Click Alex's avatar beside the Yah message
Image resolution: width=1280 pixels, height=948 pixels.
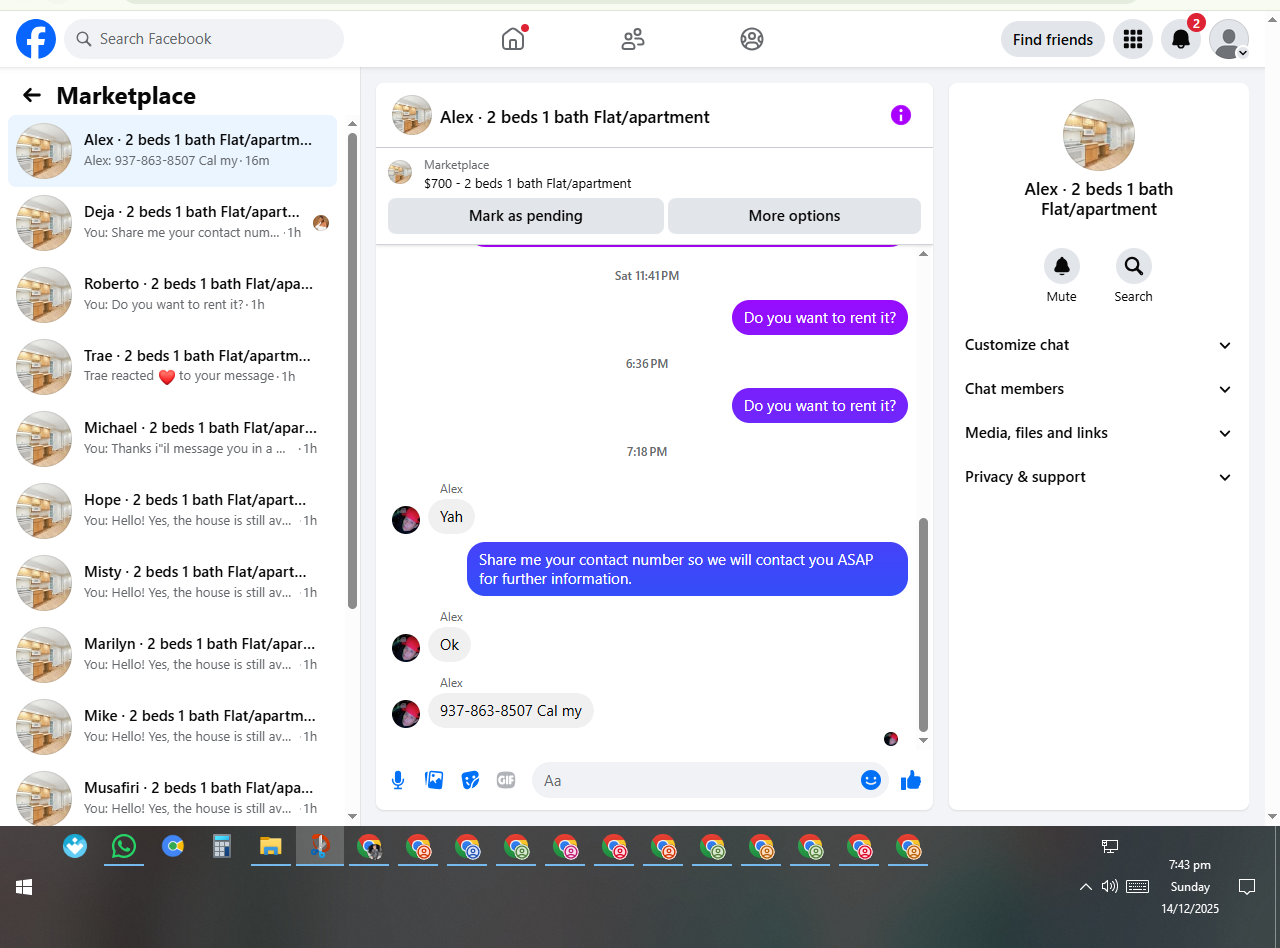(406, 520)
